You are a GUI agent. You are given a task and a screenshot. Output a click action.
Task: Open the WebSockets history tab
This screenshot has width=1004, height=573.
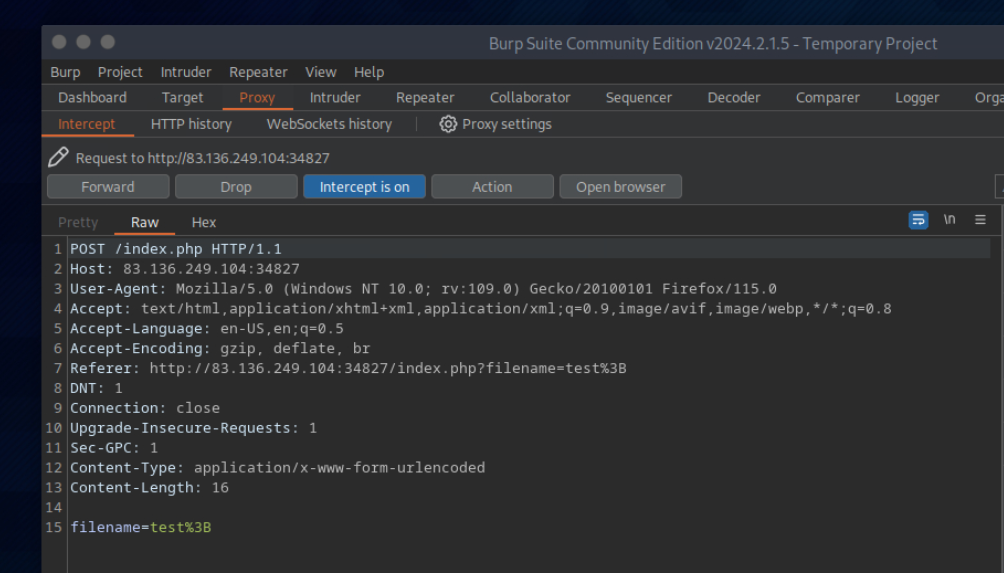point(329,124)
